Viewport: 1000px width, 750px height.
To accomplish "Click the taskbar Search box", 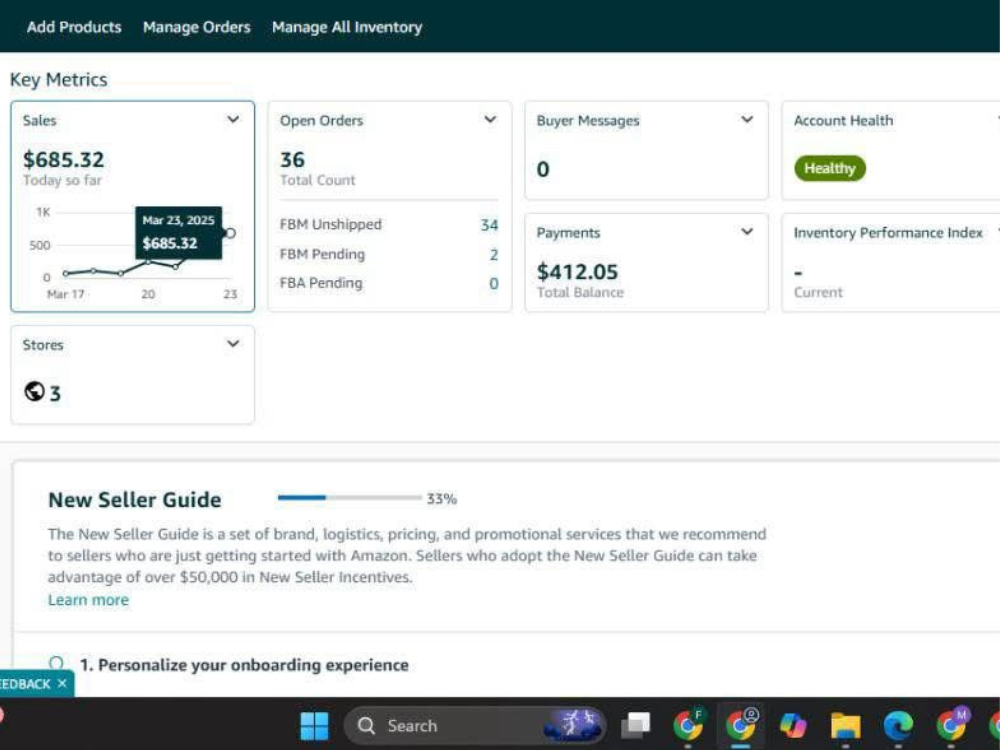I will click(x=475, y=726).
